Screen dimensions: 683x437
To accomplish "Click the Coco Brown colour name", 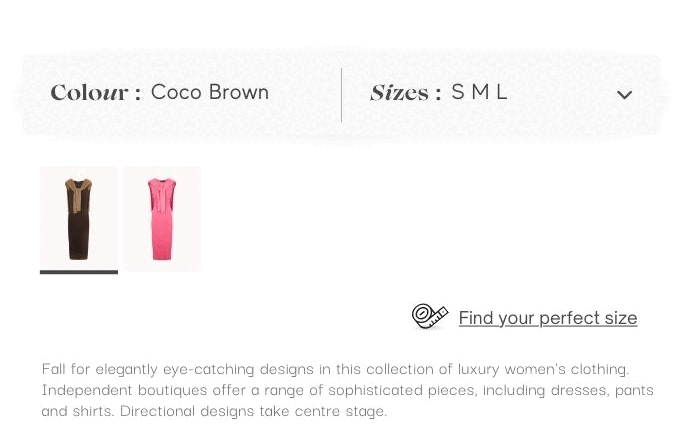I will click(x=210, y=92).
